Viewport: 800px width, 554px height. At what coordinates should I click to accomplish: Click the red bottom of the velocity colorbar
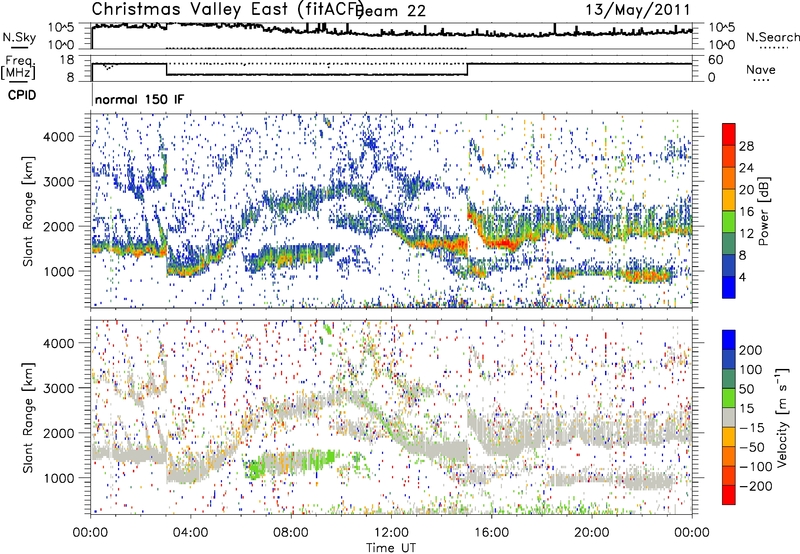(729, 495)
